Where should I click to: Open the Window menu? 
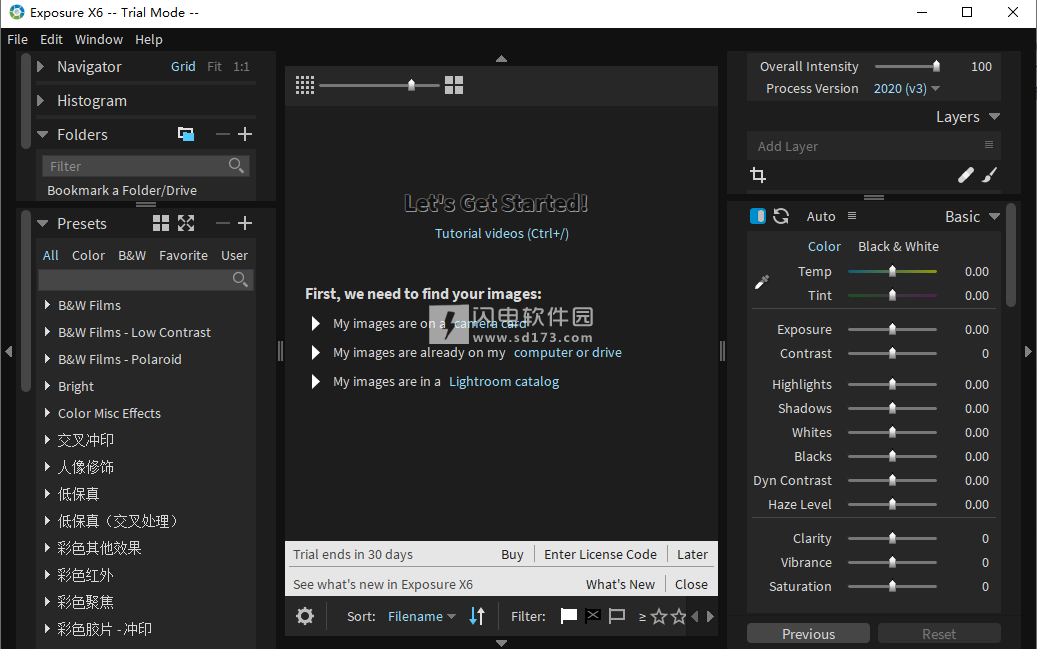click(99, 40)
